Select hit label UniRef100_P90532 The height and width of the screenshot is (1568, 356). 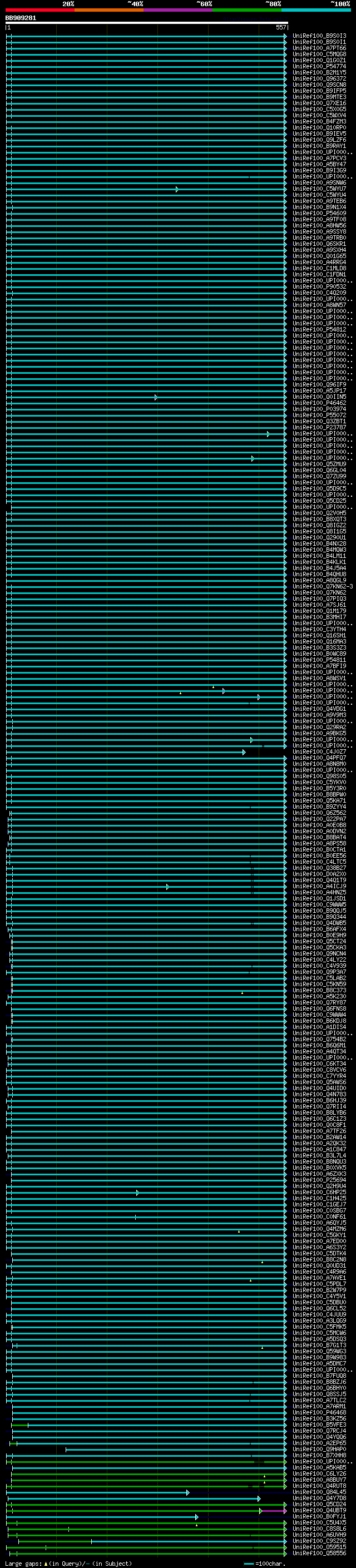(319, 286)
